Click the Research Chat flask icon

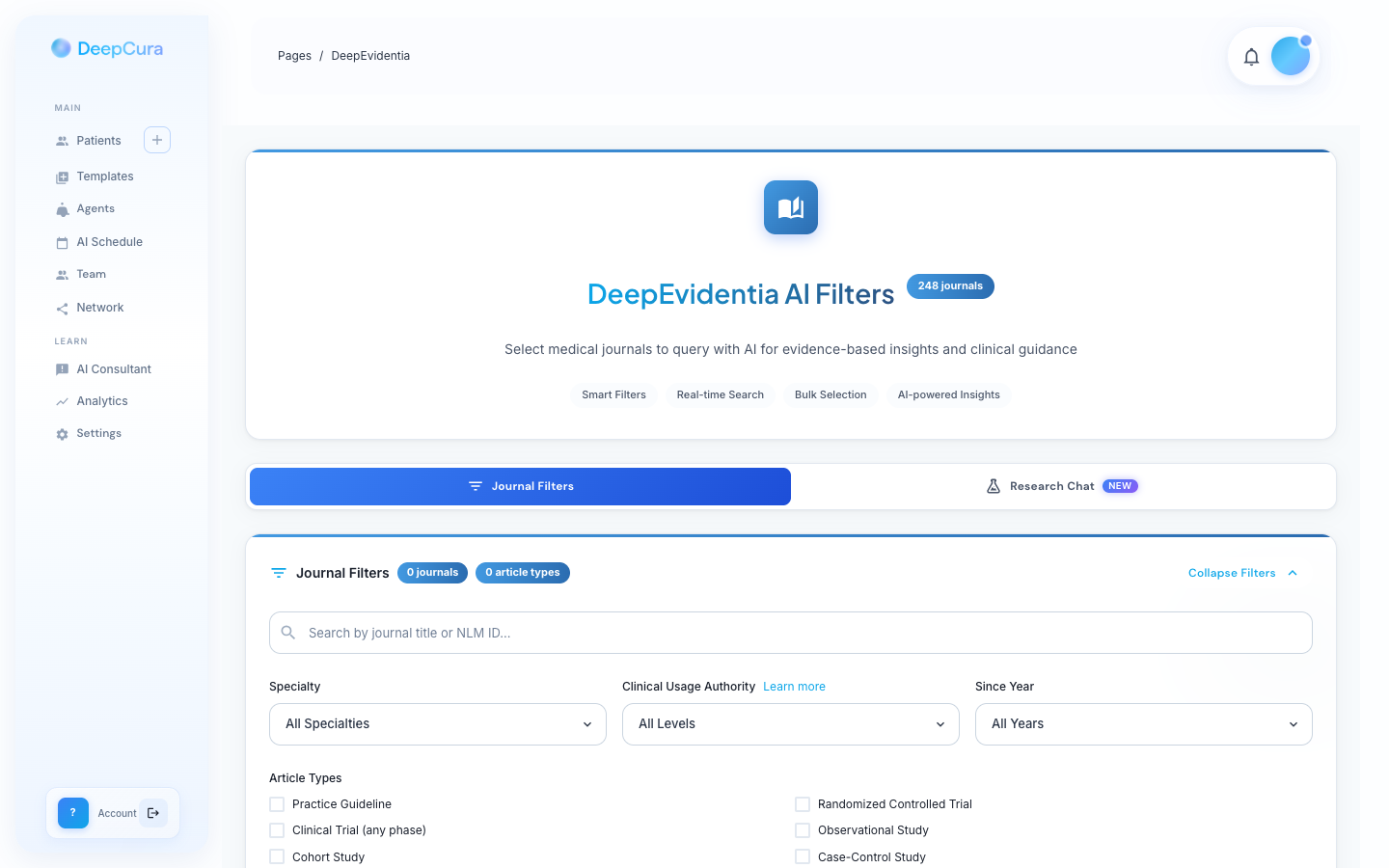(x=994, y=486)
